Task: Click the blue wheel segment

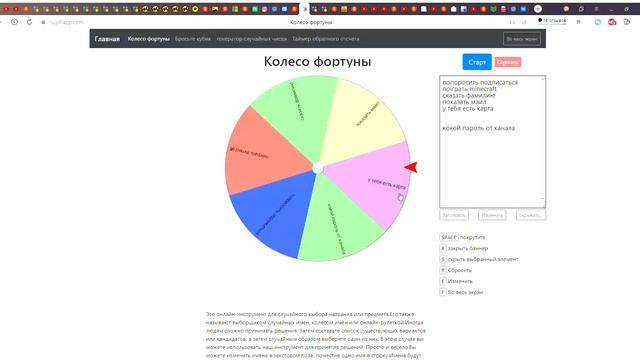Action: (276, 212)
